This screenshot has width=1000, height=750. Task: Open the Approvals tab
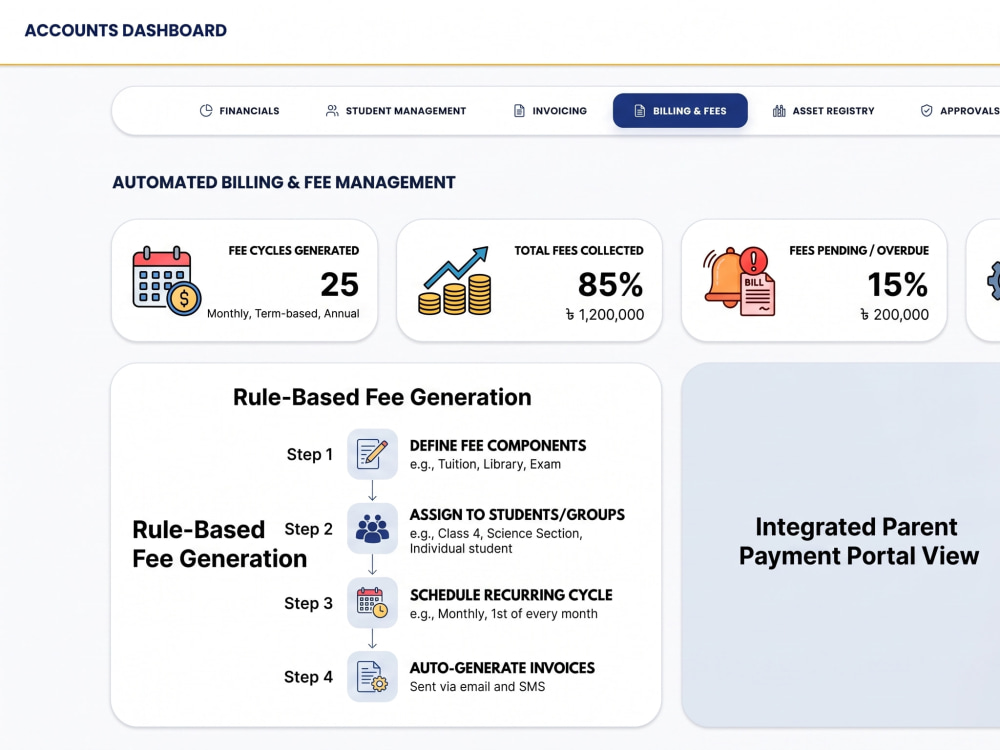pos(960,110)
